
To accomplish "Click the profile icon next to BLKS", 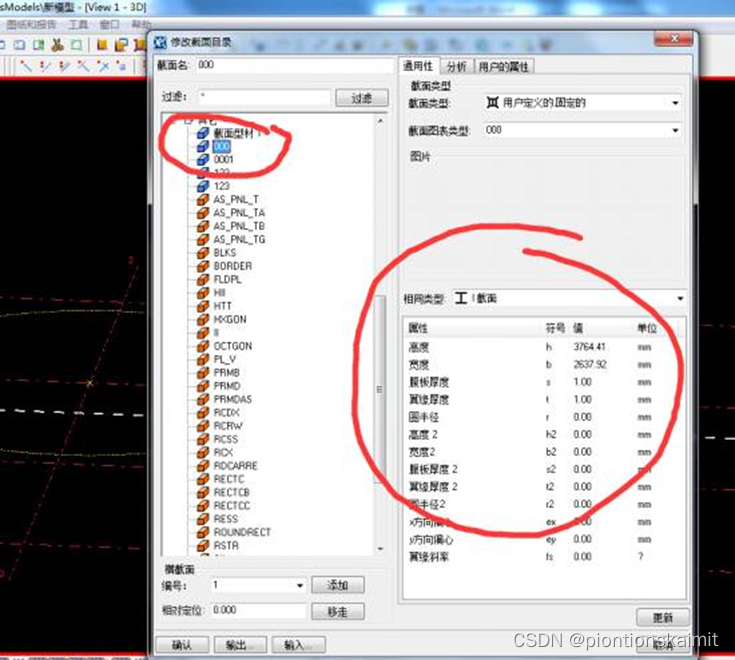I will click(x=202, y=253).
